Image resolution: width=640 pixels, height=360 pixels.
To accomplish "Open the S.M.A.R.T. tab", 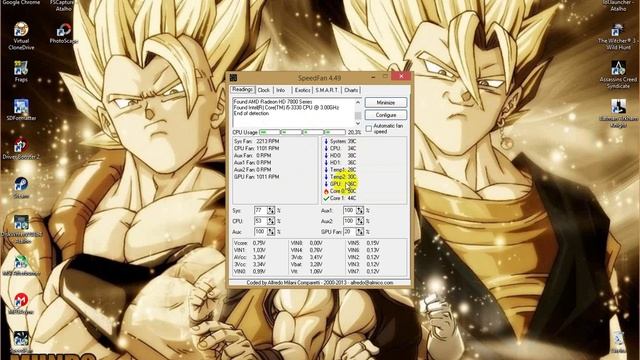I will pyautogui.click(x=327, y=90).
